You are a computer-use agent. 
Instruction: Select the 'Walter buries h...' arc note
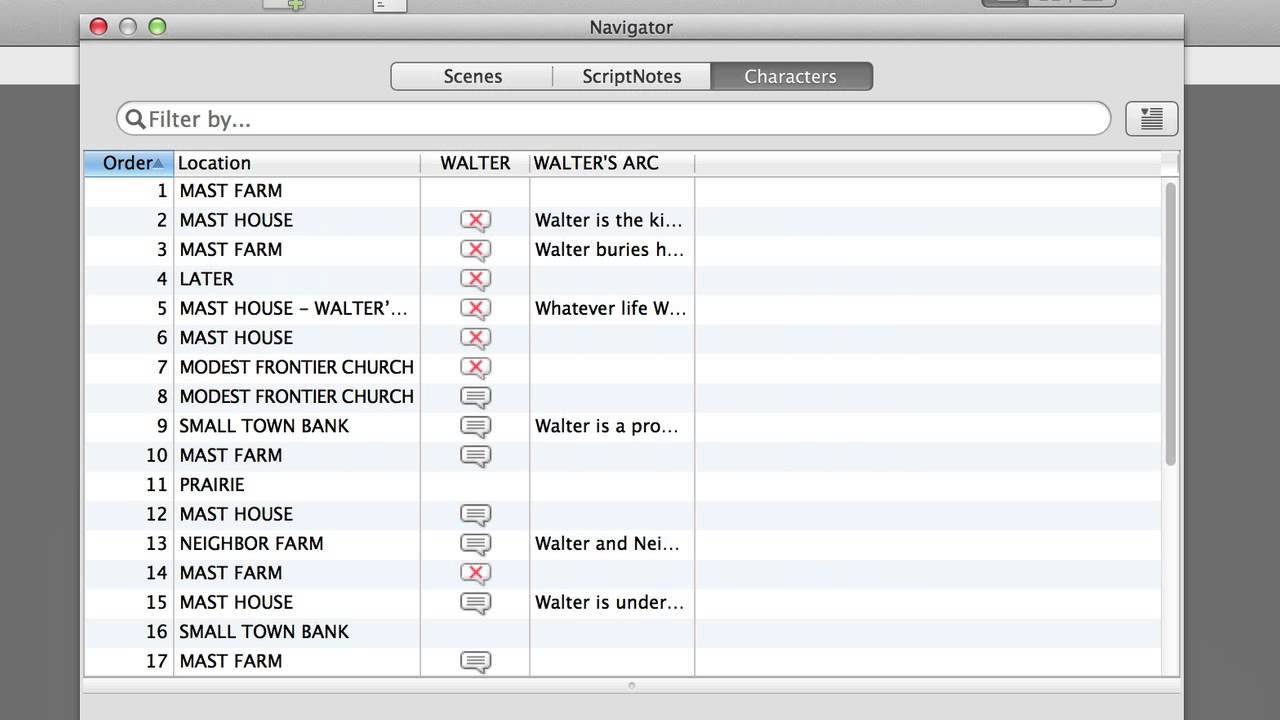[609, 249]
